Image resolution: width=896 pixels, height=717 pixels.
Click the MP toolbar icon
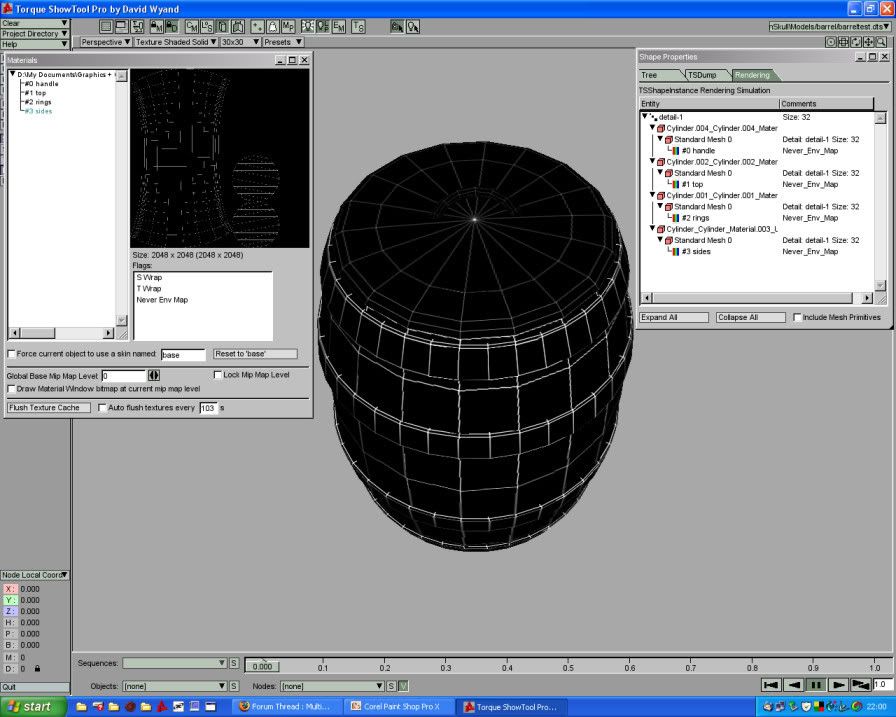click(x=288, y=26)
